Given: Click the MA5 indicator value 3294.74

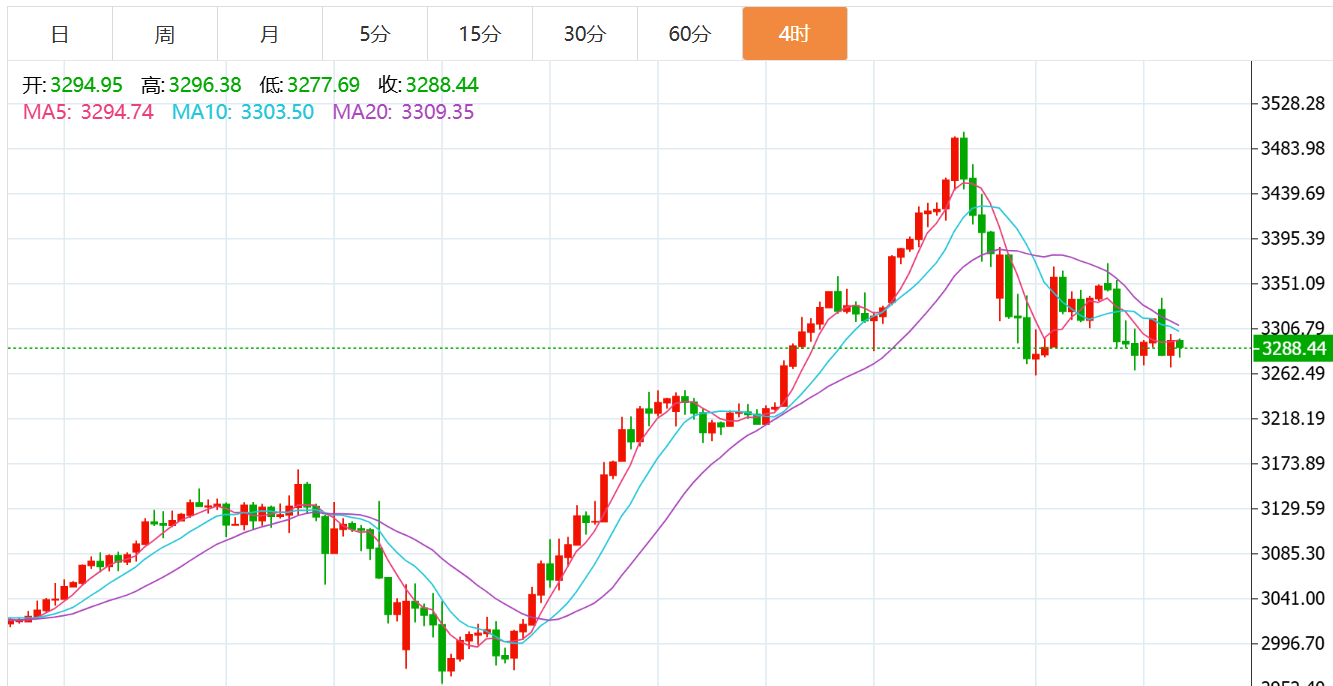Looking at the screenshot, I should click(x=117, y=112).
